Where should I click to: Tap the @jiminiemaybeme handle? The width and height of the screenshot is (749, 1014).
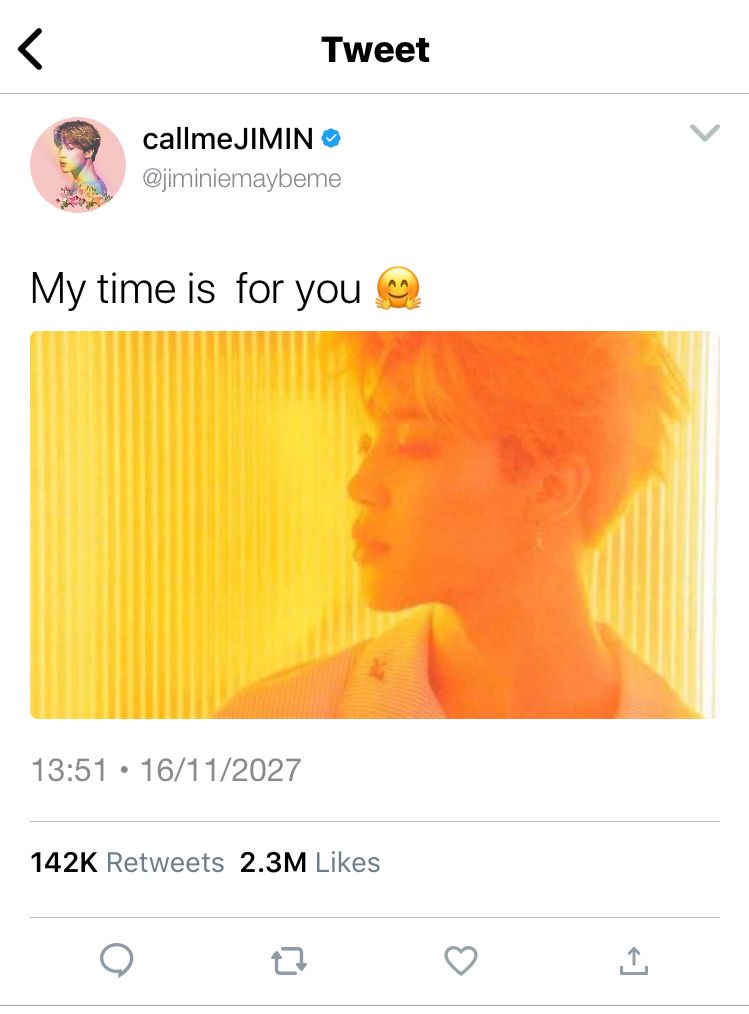(242, 179)
